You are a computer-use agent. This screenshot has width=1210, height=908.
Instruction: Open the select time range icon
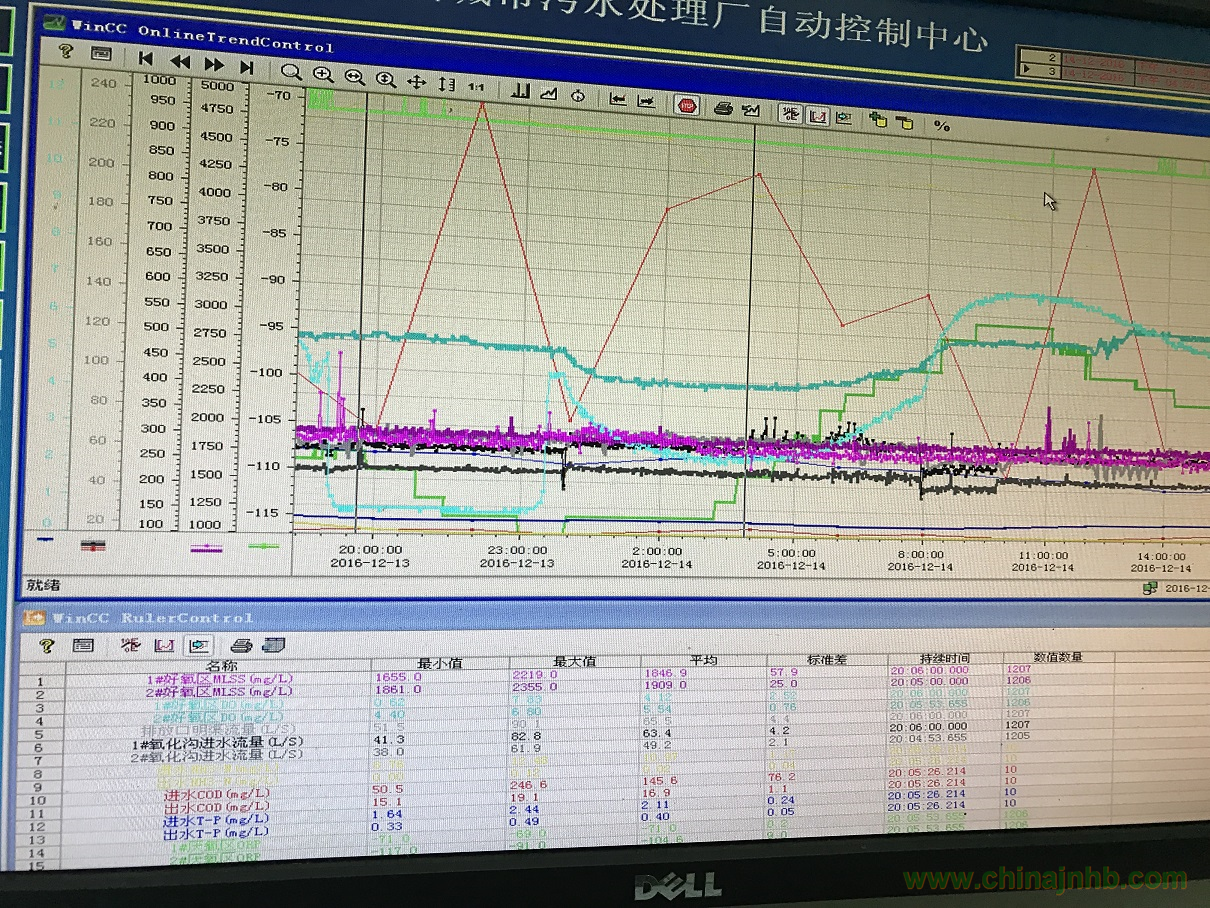(x=578, y=95)
